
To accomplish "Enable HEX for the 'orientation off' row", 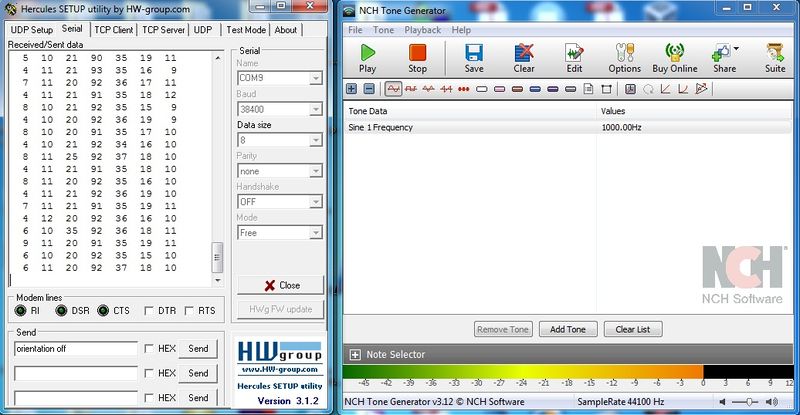I will (149, 349).
